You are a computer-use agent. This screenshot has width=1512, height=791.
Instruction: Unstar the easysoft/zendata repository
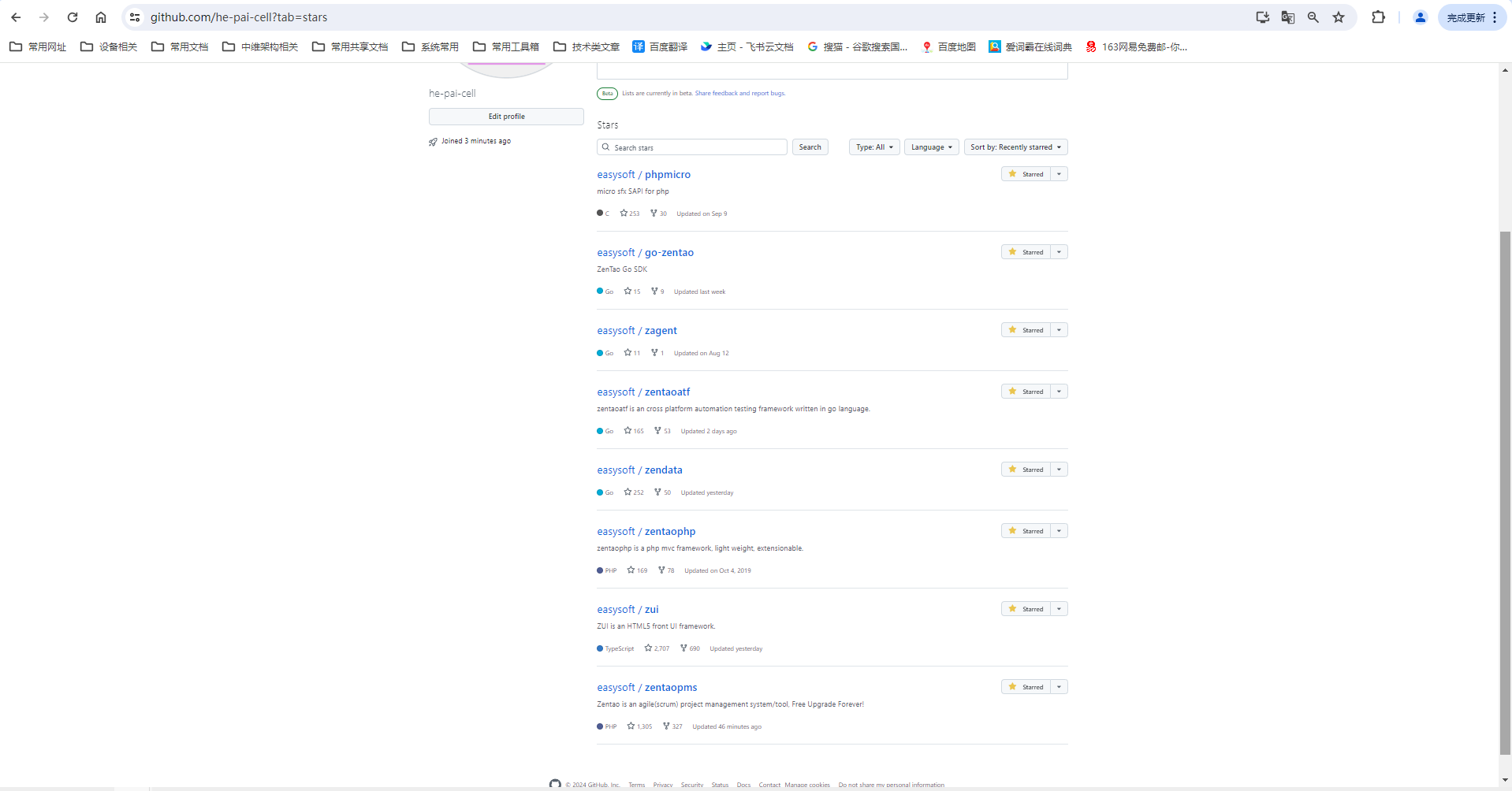tap(1026, 470)
